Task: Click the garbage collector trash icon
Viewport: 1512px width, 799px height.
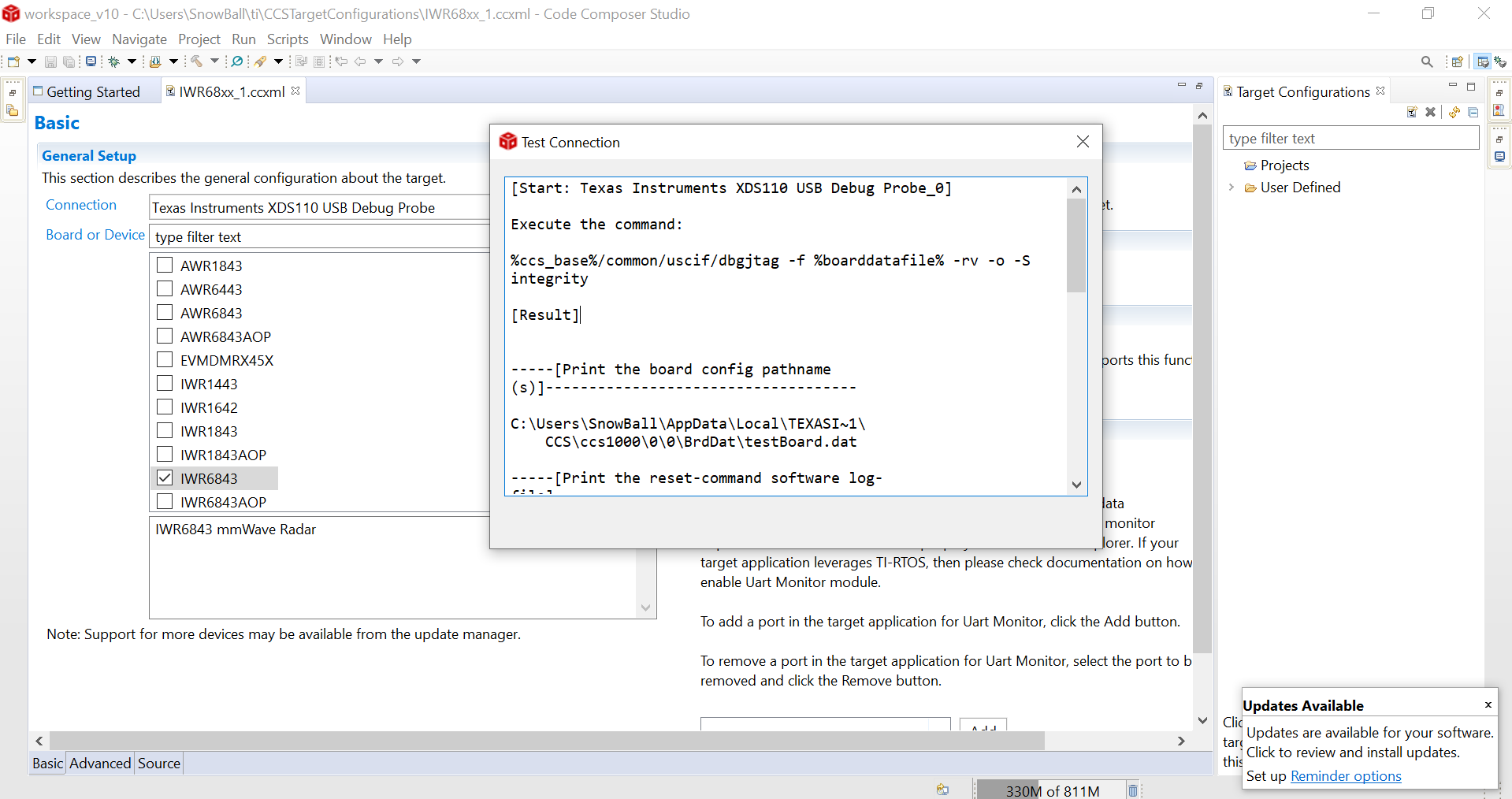Action: click(1133, 790)
